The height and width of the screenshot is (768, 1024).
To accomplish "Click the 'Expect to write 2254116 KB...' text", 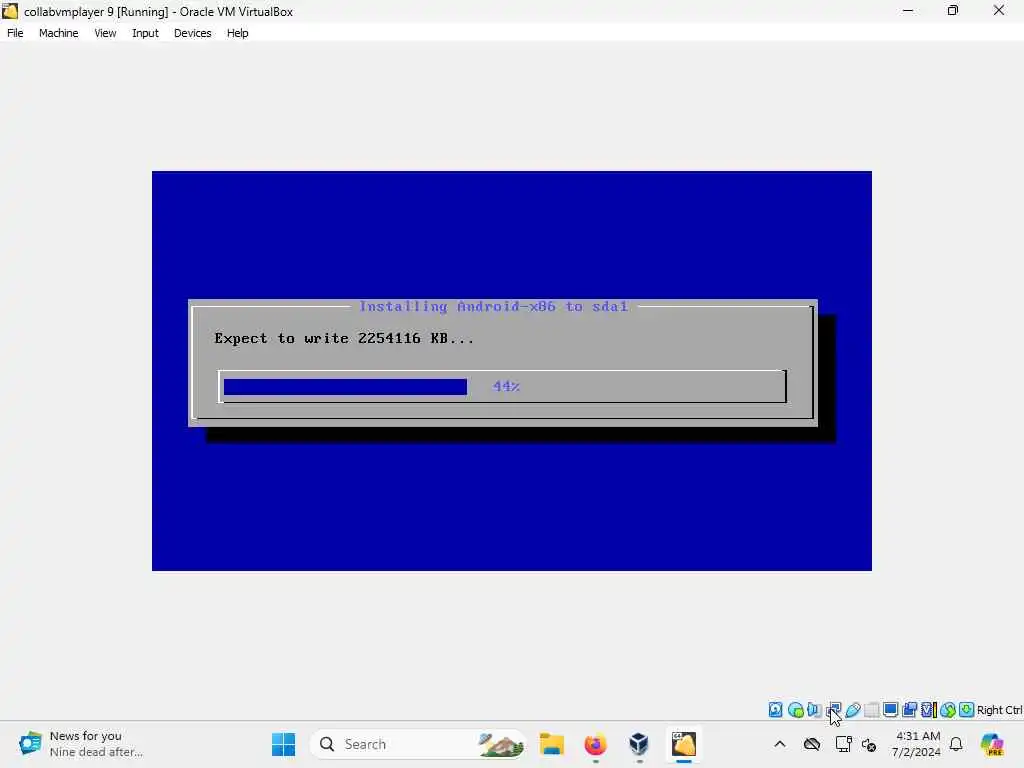I will [344, 338].
